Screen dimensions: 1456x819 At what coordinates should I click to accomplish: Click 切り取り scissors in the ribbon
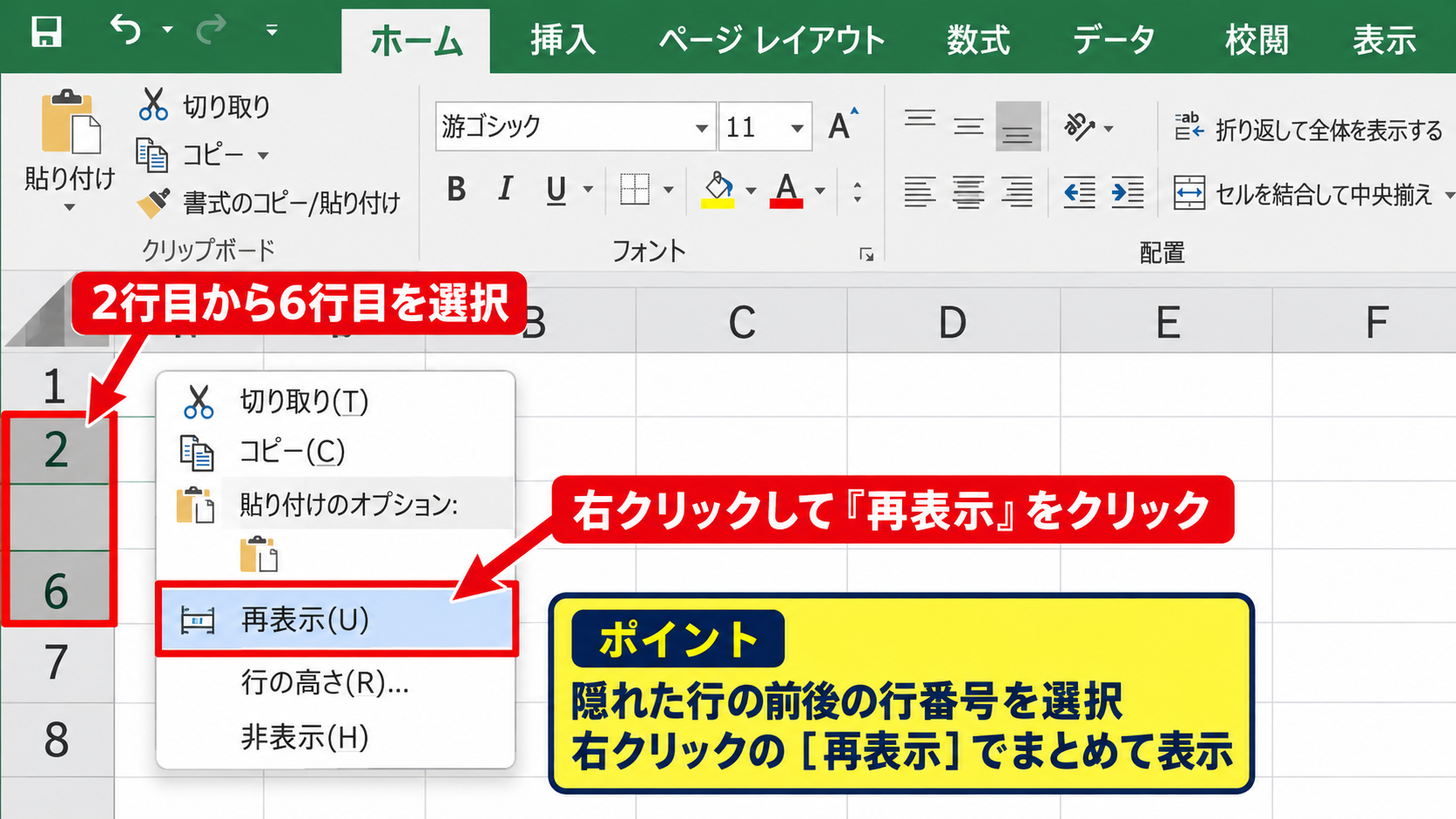204,105
